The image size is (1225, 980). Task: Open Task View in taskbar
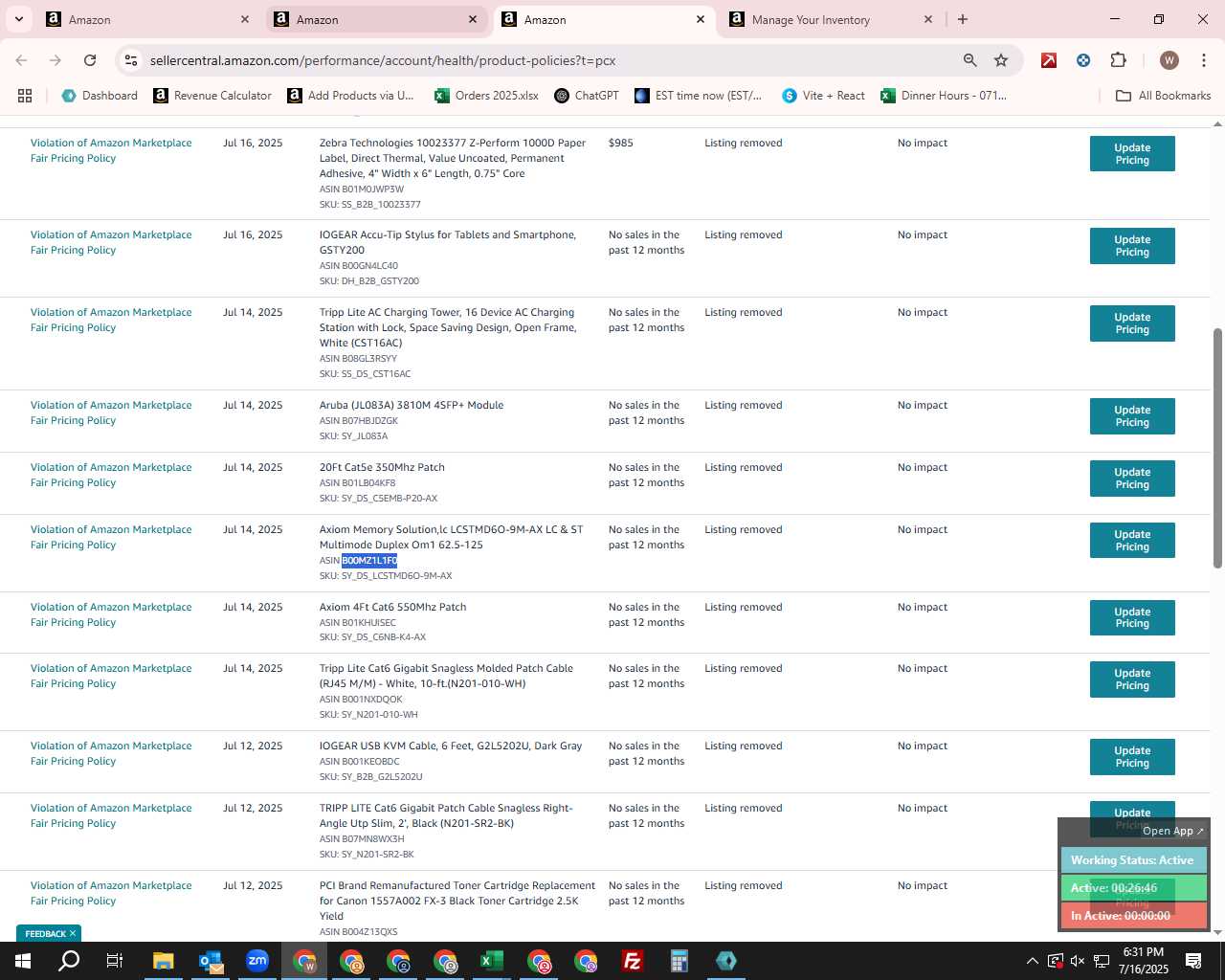click(114, 961)
